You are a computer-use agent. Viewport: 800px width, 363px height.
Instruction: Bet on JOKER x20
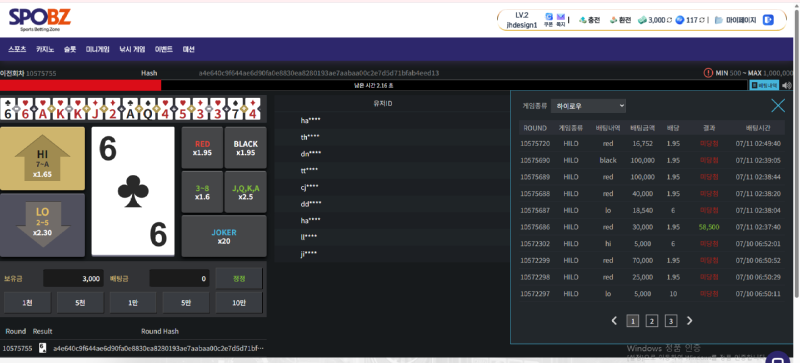224,236
